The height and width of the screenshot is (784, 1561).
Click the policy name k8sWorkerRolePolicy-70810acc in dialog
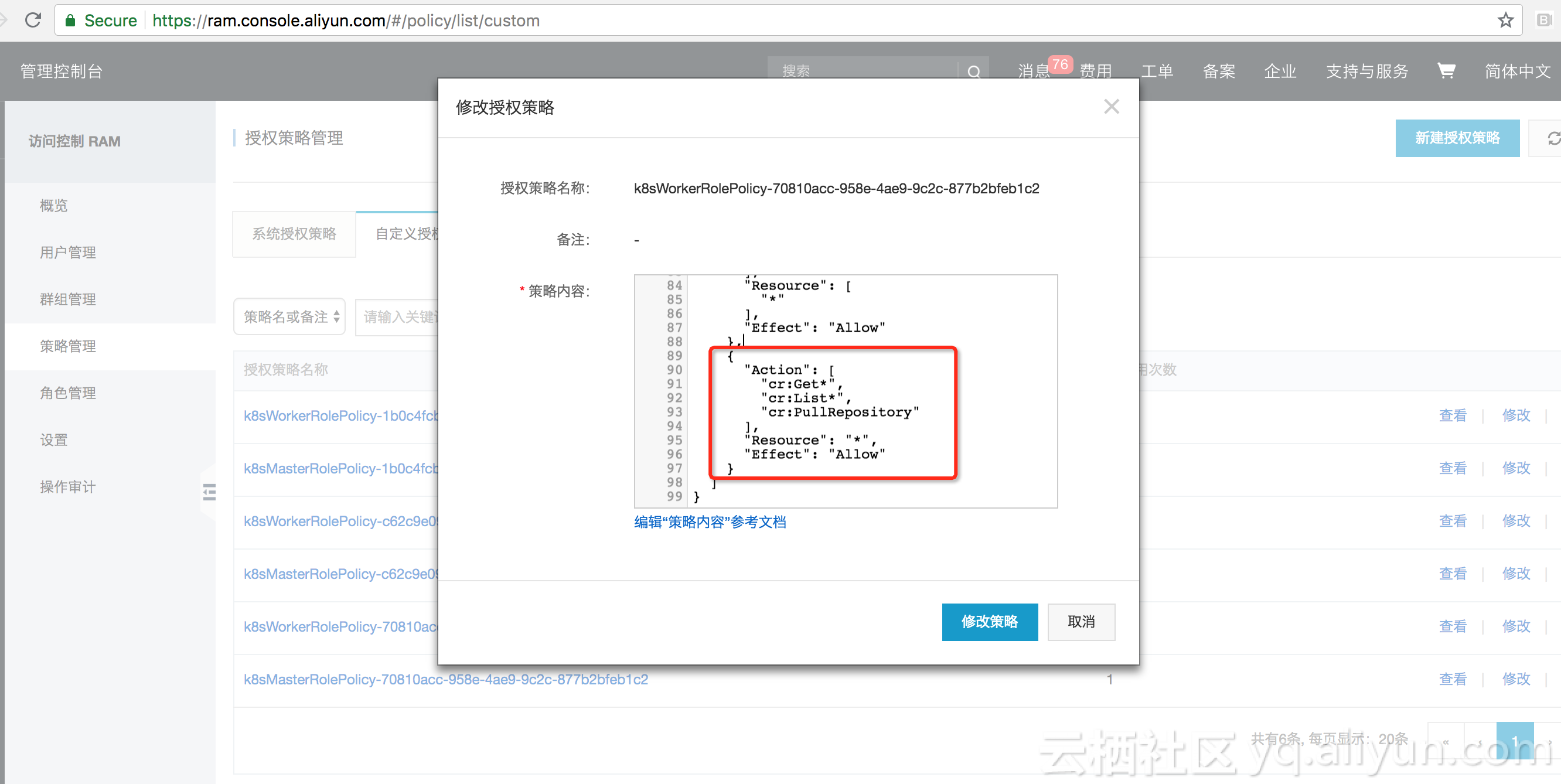[x=836, y=189]
